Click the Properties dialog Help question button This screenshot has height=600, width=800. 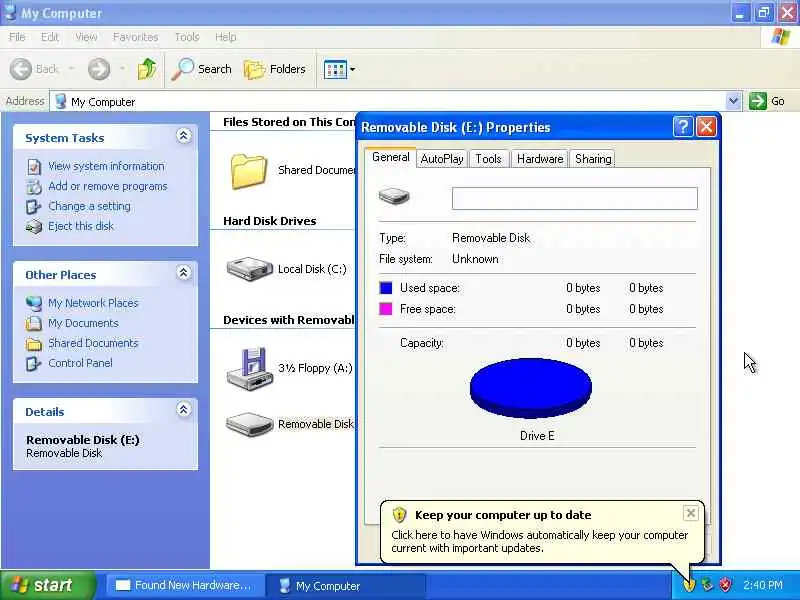coord(683,127)
